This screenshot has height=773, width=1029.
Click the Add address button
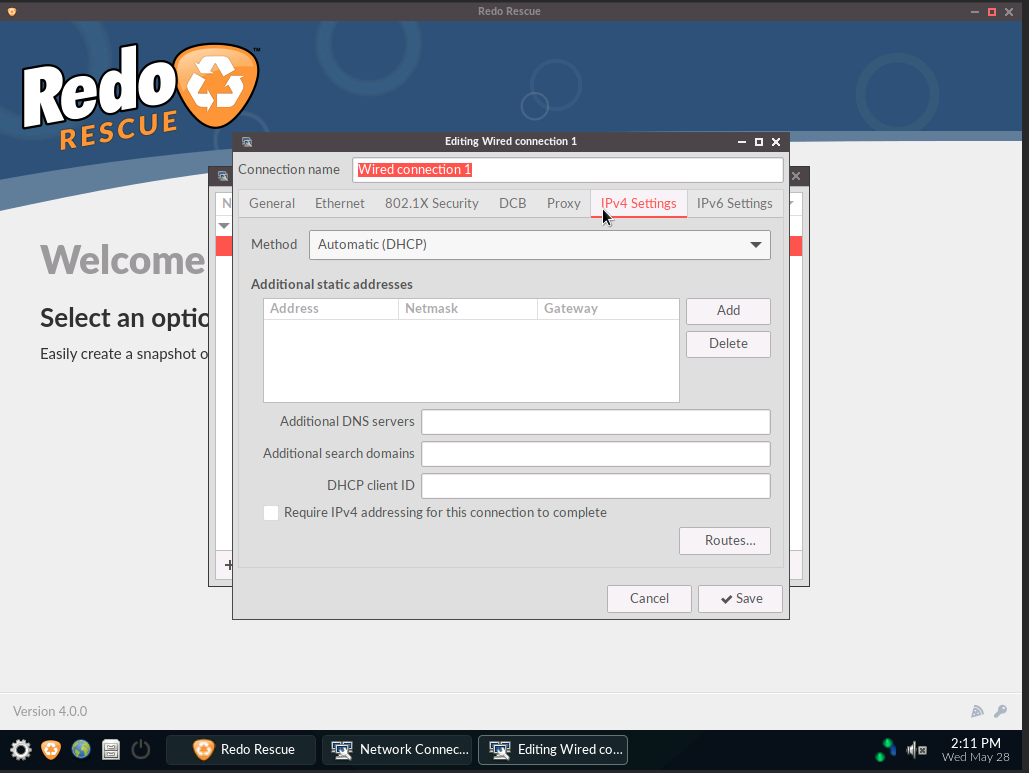tap(728, 311)
